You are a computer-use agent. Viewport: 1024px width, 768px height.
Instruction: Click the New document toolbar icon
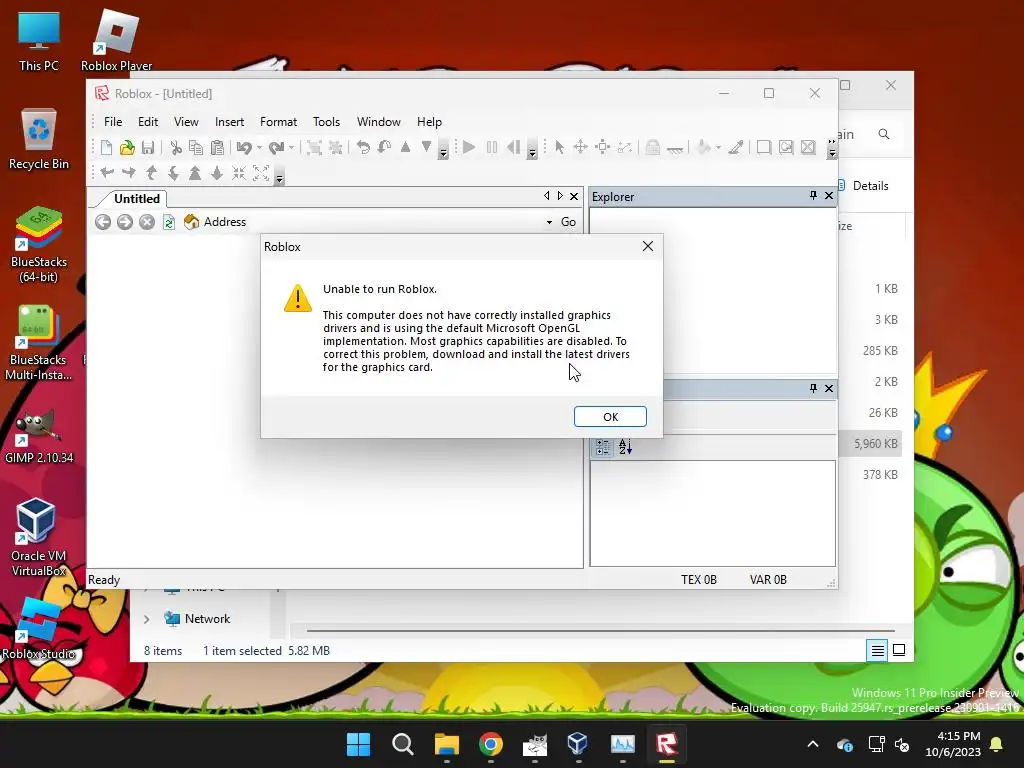pos(106,148)
